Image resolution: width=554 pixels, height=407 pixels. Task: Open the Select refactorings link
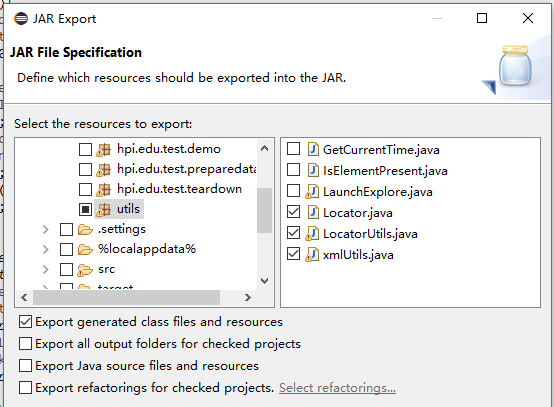(x=337, y=388)
